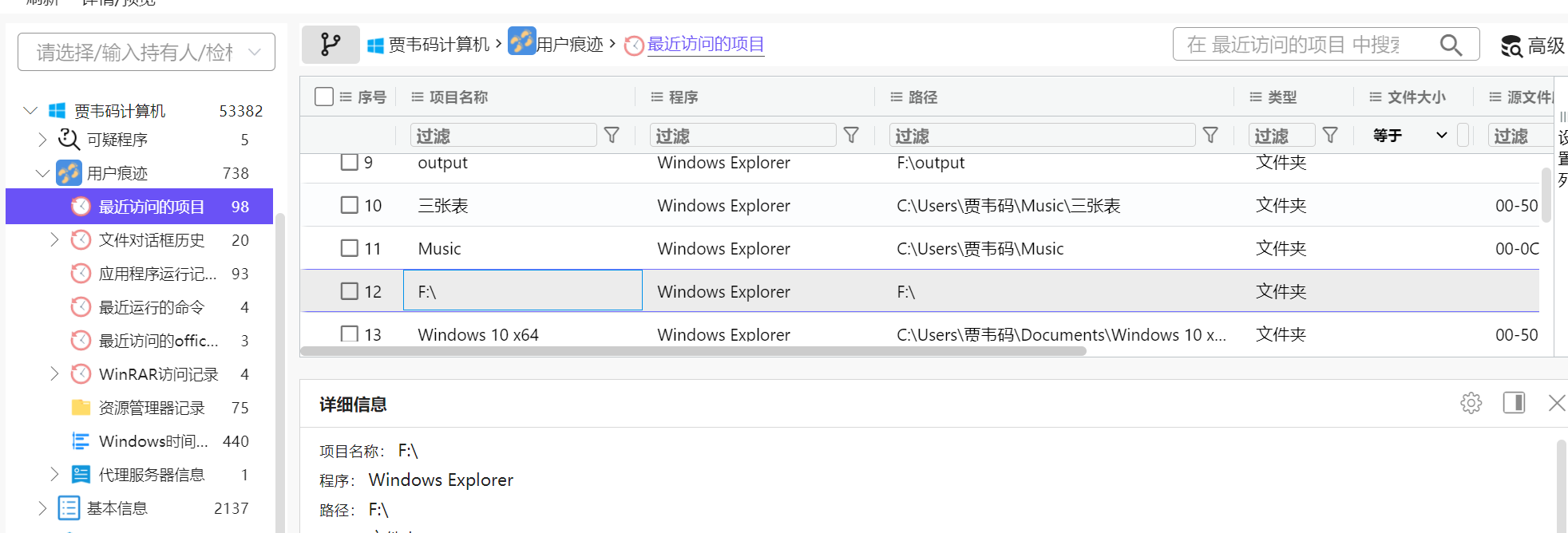Image resolution: width=1568 pixels, height=533 pixels.
Task: Open detail panel settings gear
Action: click(x=1471, y=403)
